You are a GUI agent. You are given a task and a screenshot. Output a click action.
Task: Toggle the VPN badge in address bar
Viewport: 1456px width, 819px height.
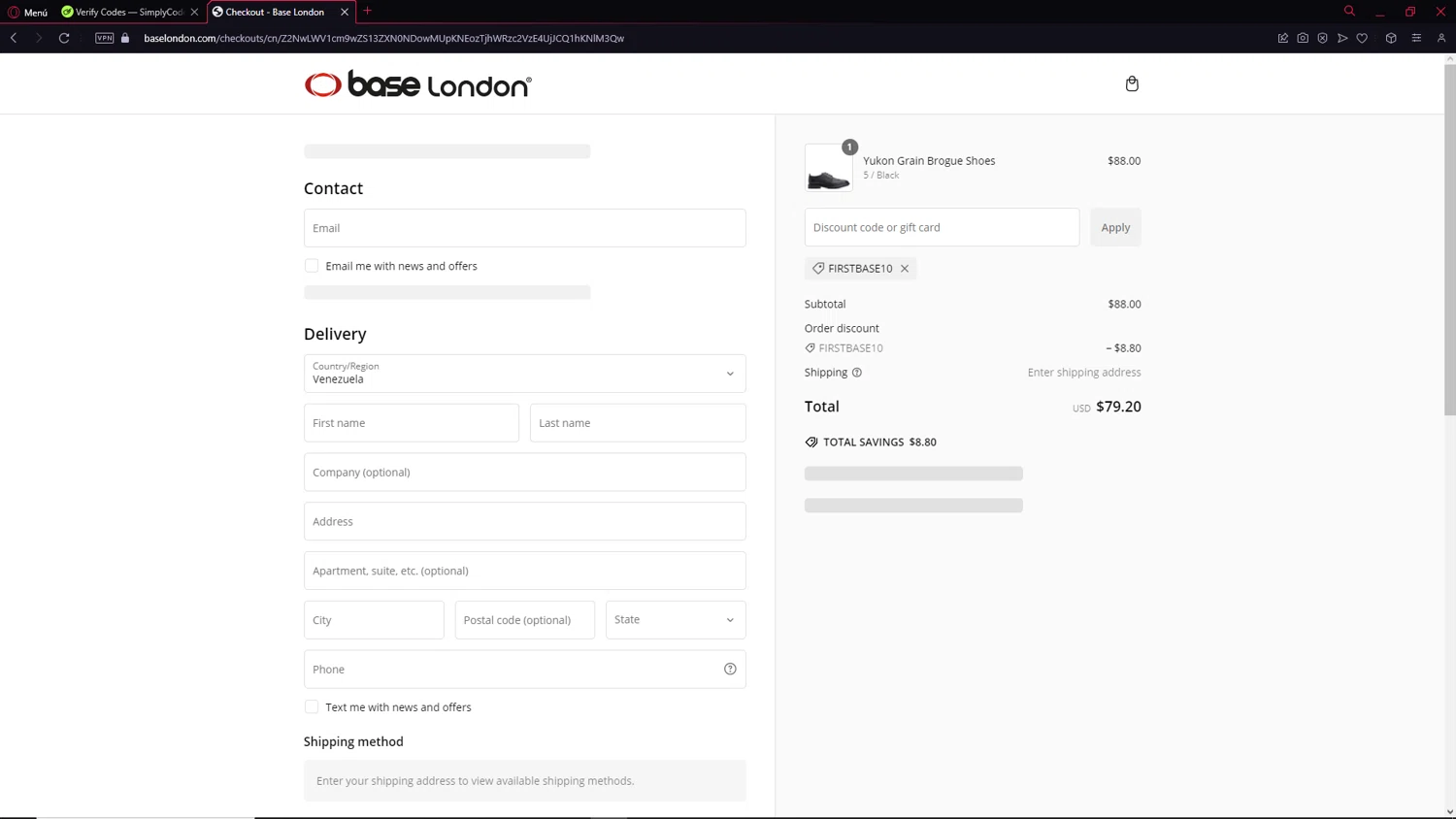click(x=104, y=38)
